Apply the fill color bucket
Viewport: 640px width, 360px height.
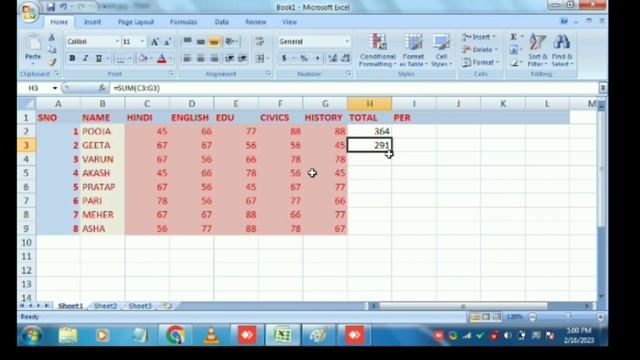(x=142, y=59)
